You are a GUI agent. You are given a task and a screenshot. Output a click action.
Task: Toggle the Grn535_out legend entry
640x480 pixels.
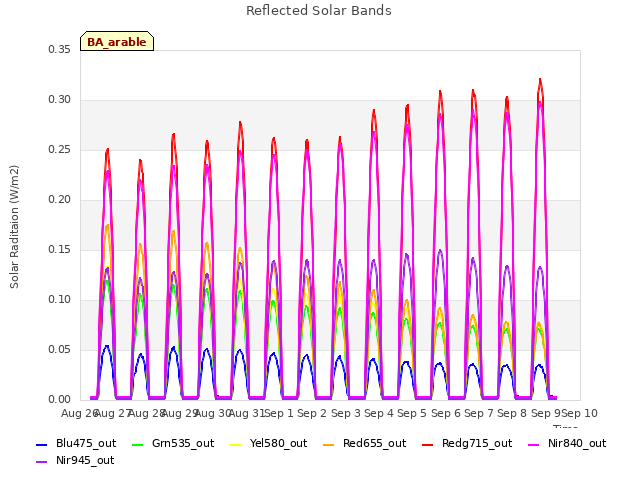point(173,444)
